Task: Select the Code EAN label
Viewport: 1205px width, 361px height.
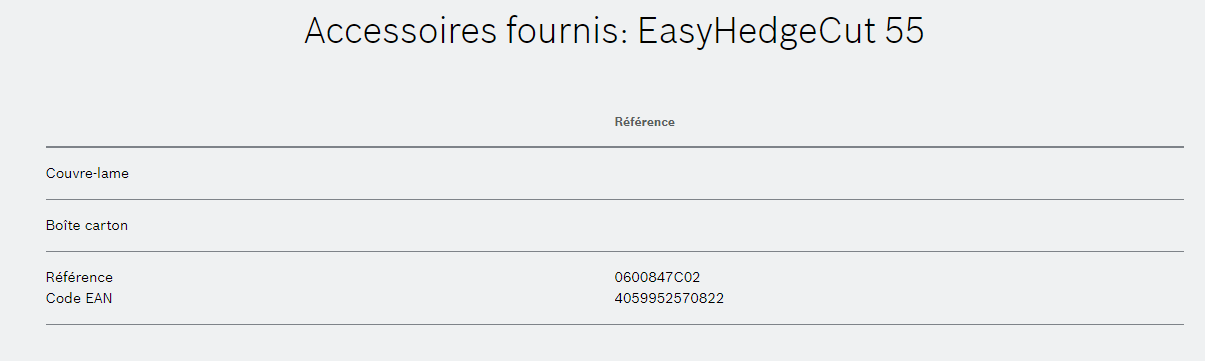Action: click(x=79, y=298)
